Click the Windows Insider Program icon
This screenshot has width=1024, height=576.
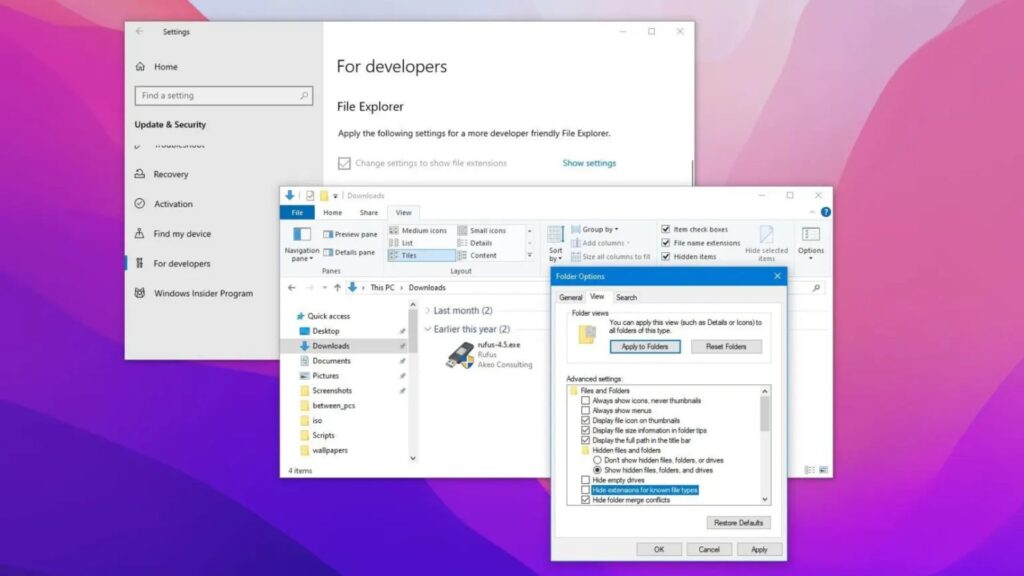pyautogui.click(x=139, y=293)
